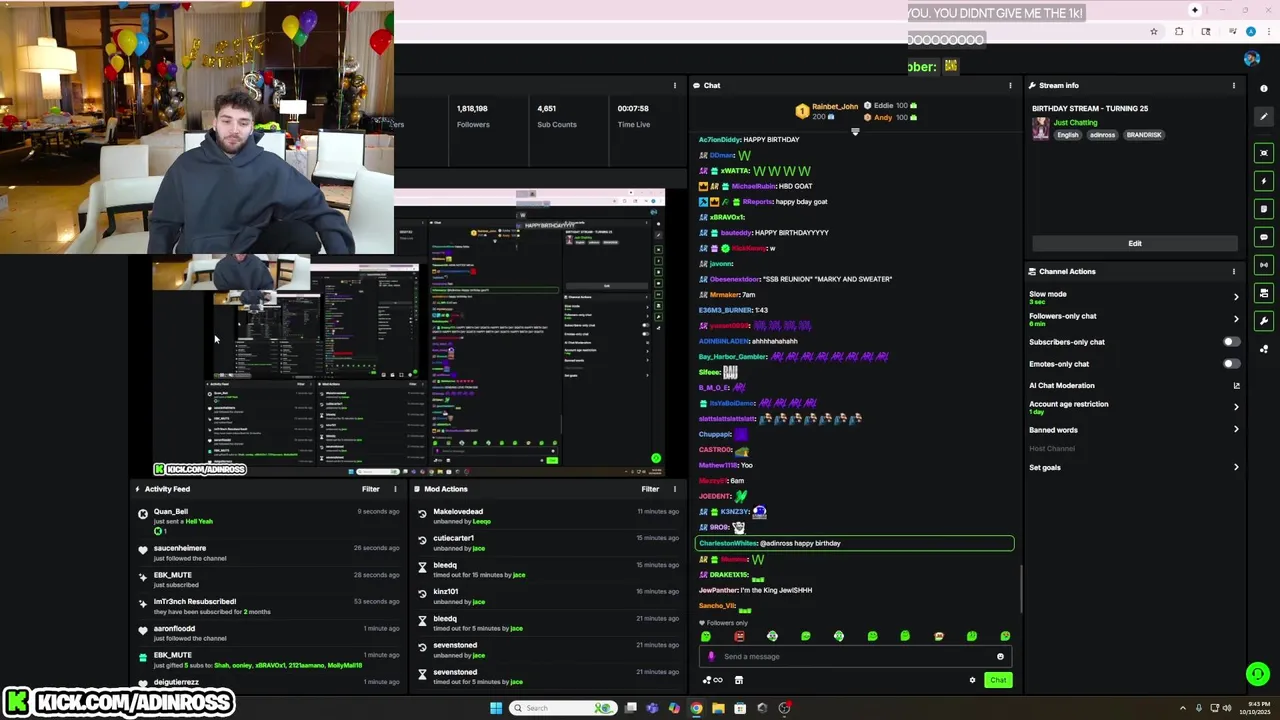This screenshot has width=1280, height=720.
Task: Select the Just Chatting category link
Action: [x=1075, y=123]
